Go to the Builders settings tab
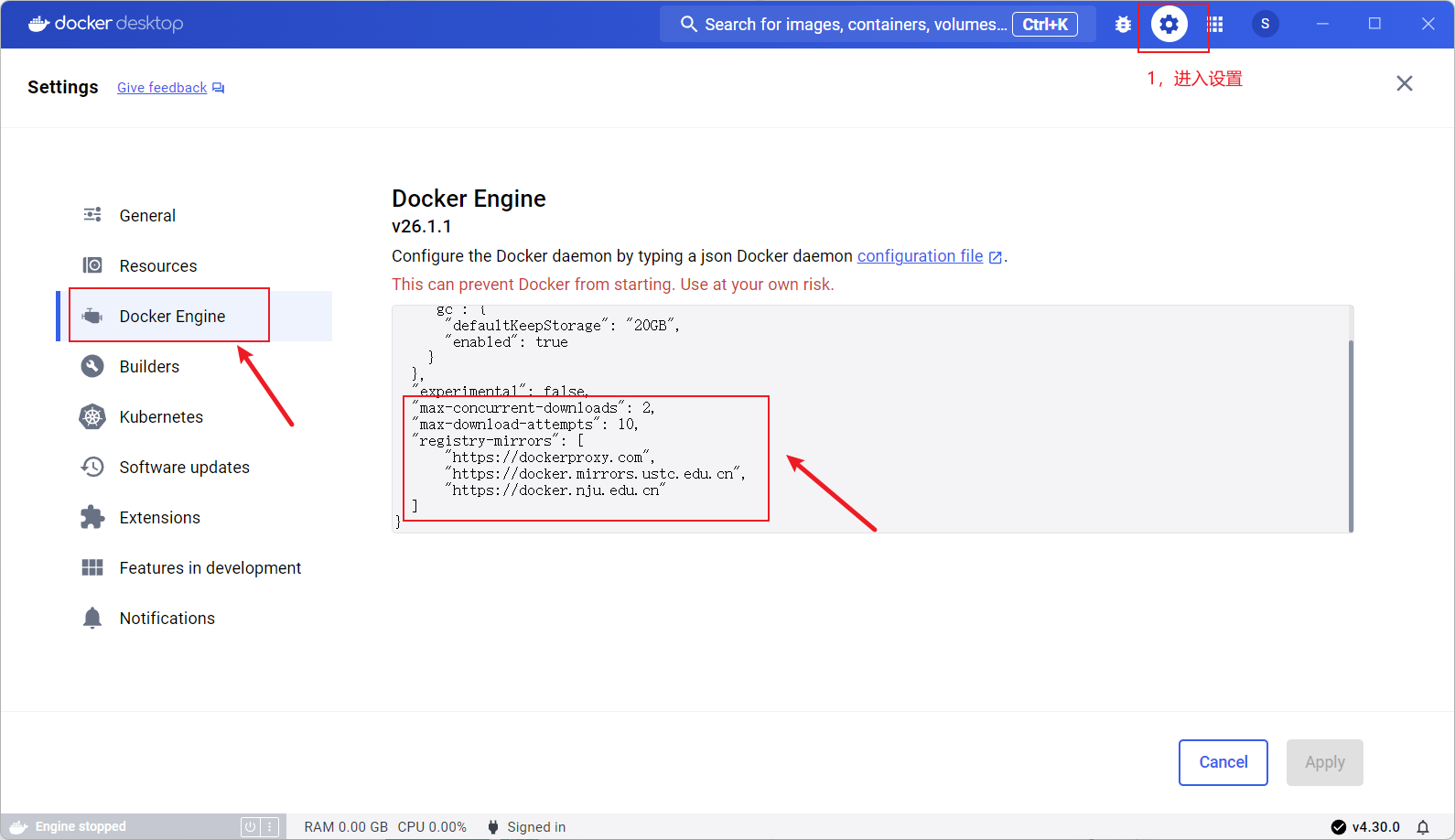The width and height of the screenshot is (1455, 840). (149, 367)
